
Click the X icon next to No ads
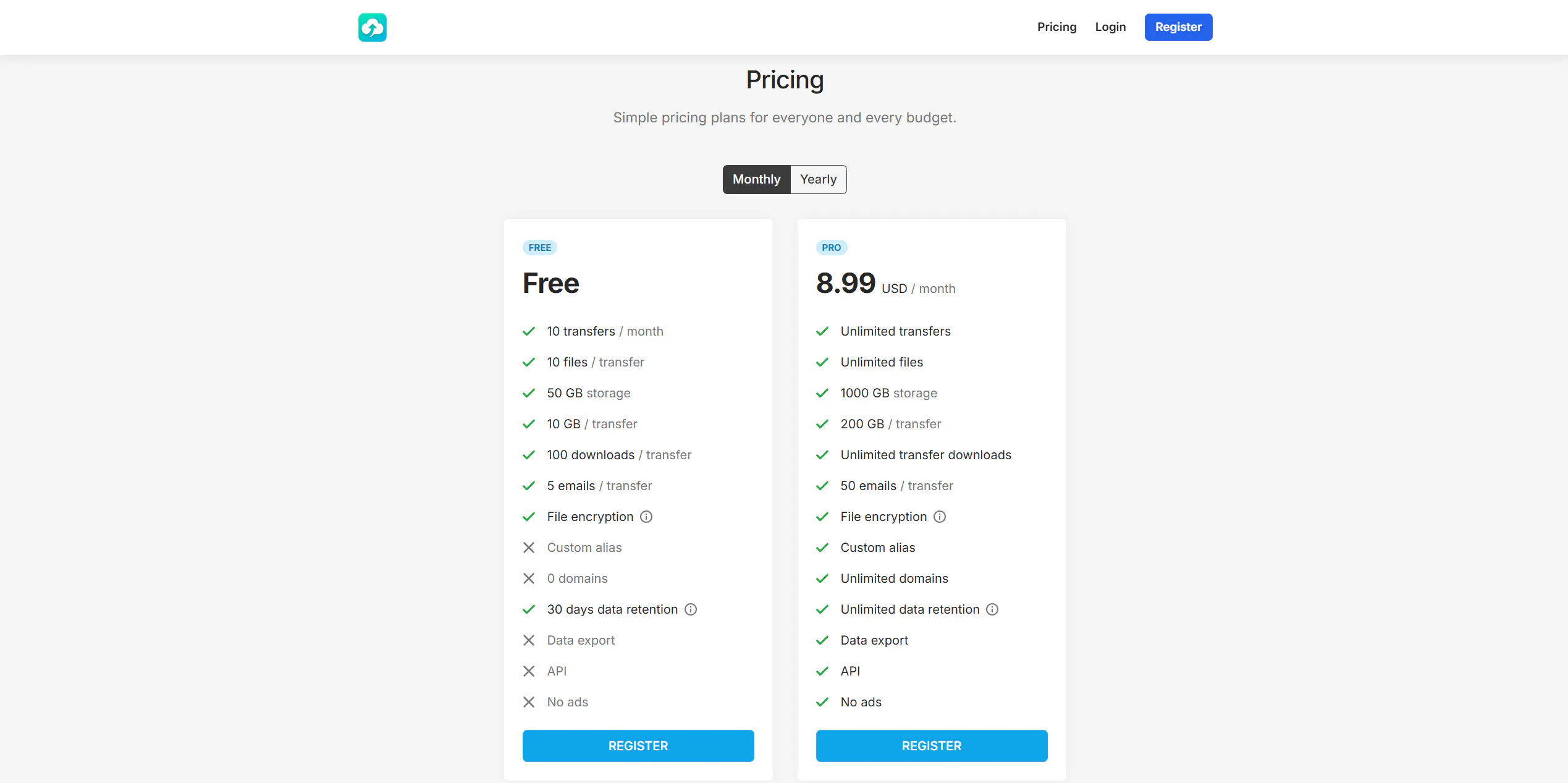(529, 702)
